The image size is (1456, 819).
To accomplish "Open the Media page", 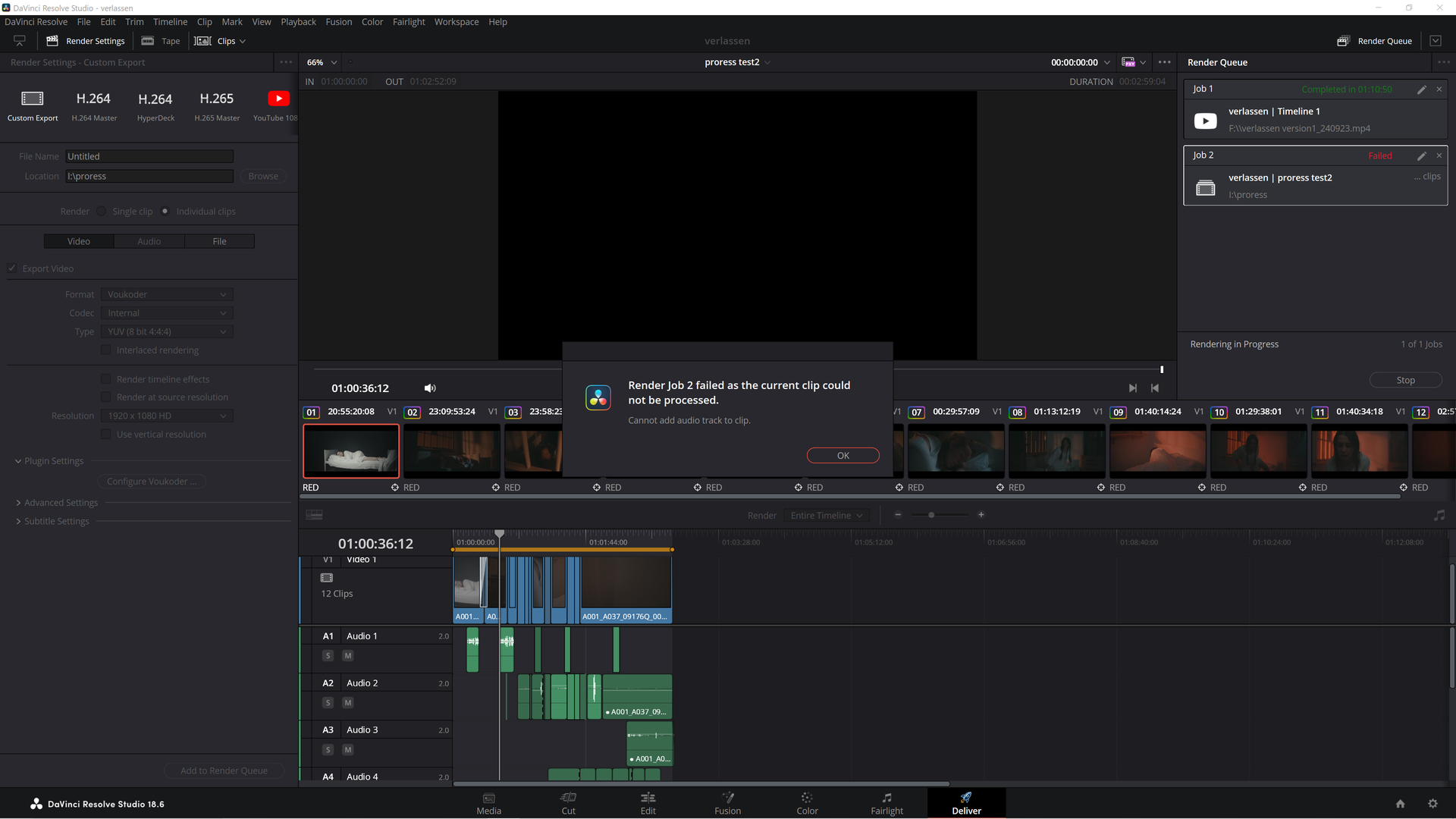I will (x=489, y=803).
